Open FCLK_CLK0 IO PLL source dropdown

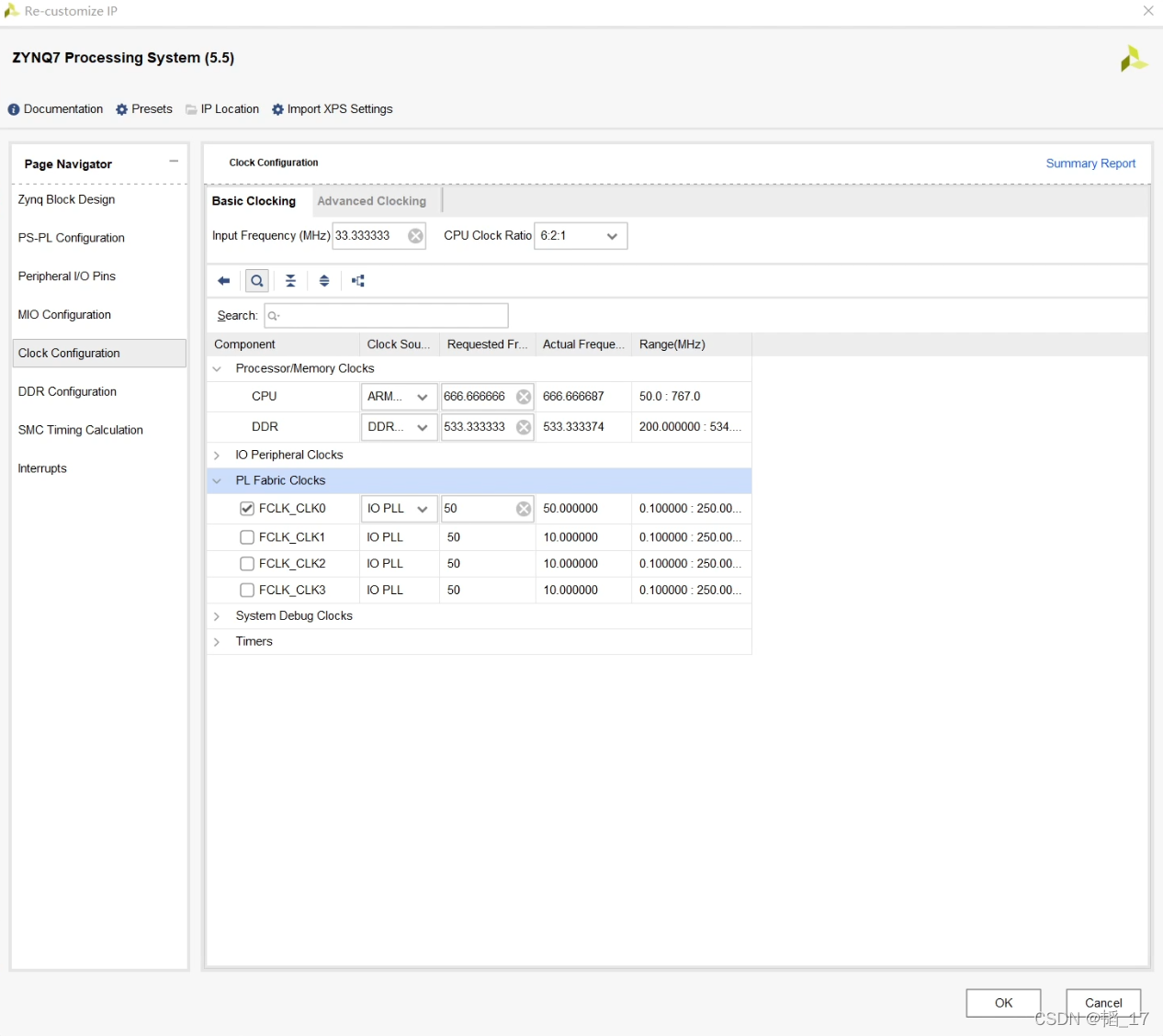(x=399, y=509)
